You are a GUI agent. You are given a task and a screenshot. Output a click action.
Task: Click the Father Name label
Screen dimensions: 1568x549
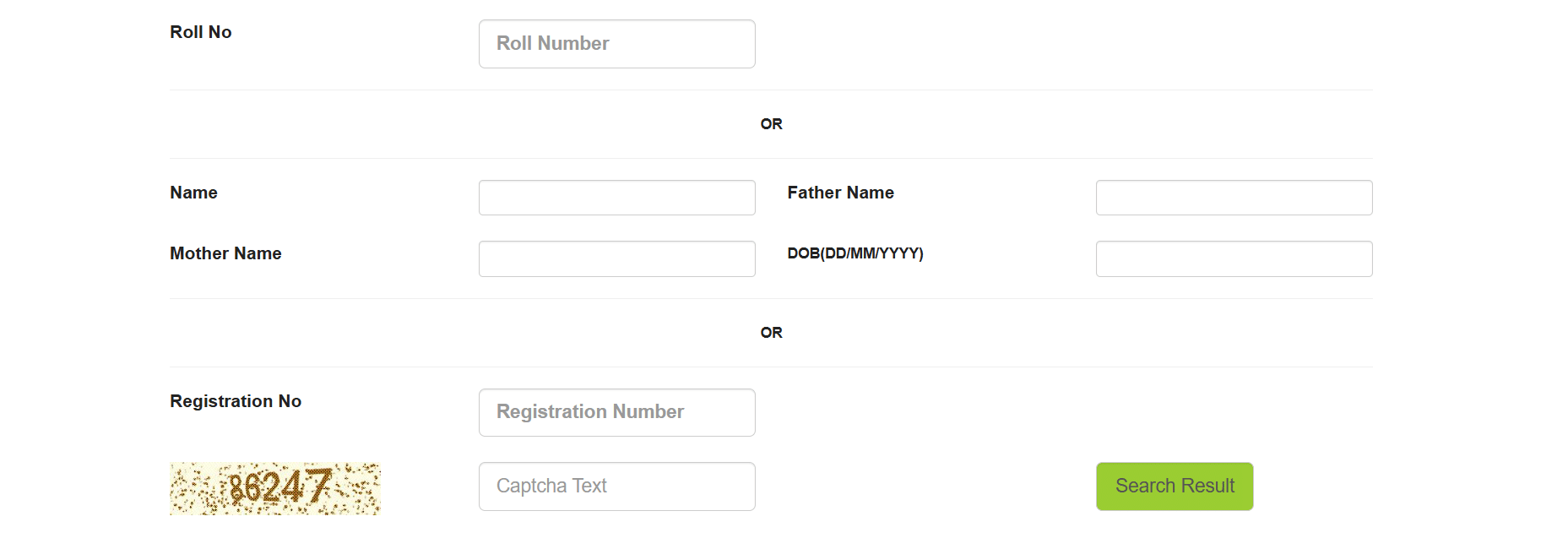(840, 193)
